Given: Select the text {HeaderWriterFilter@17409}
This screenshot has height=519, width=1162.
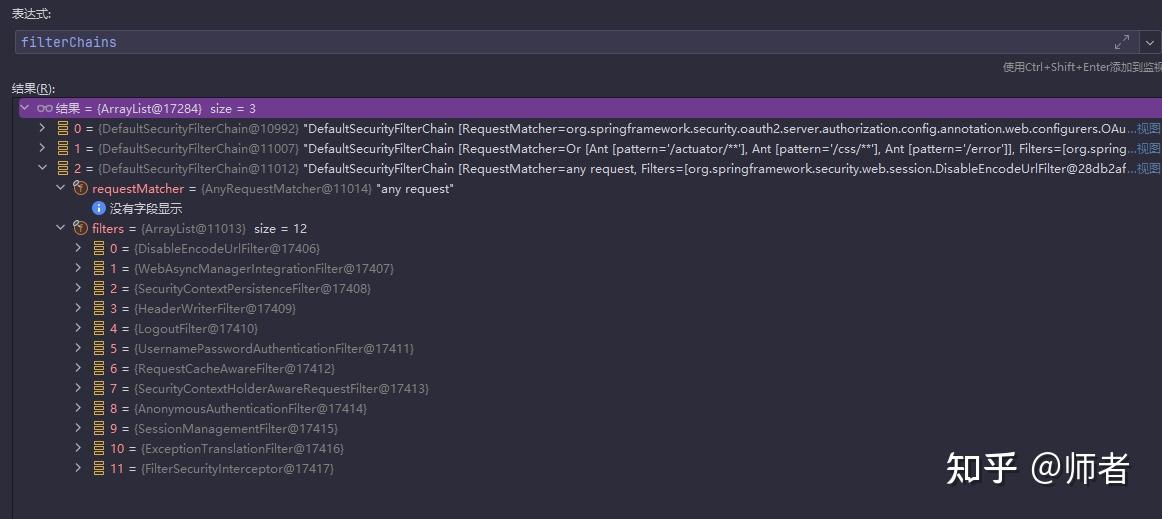Looking at the screenshot, I should click(214, 308).
